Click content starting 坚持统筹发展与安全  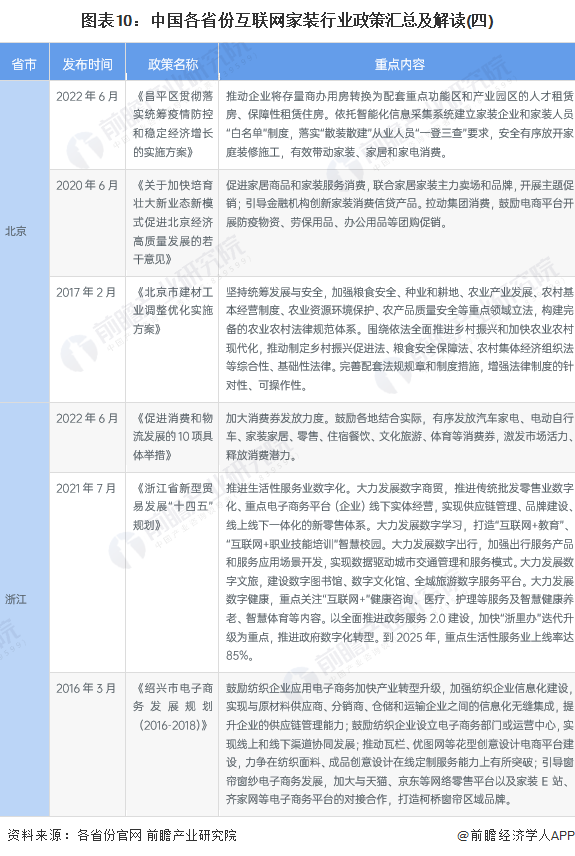(x=400, y=338)
